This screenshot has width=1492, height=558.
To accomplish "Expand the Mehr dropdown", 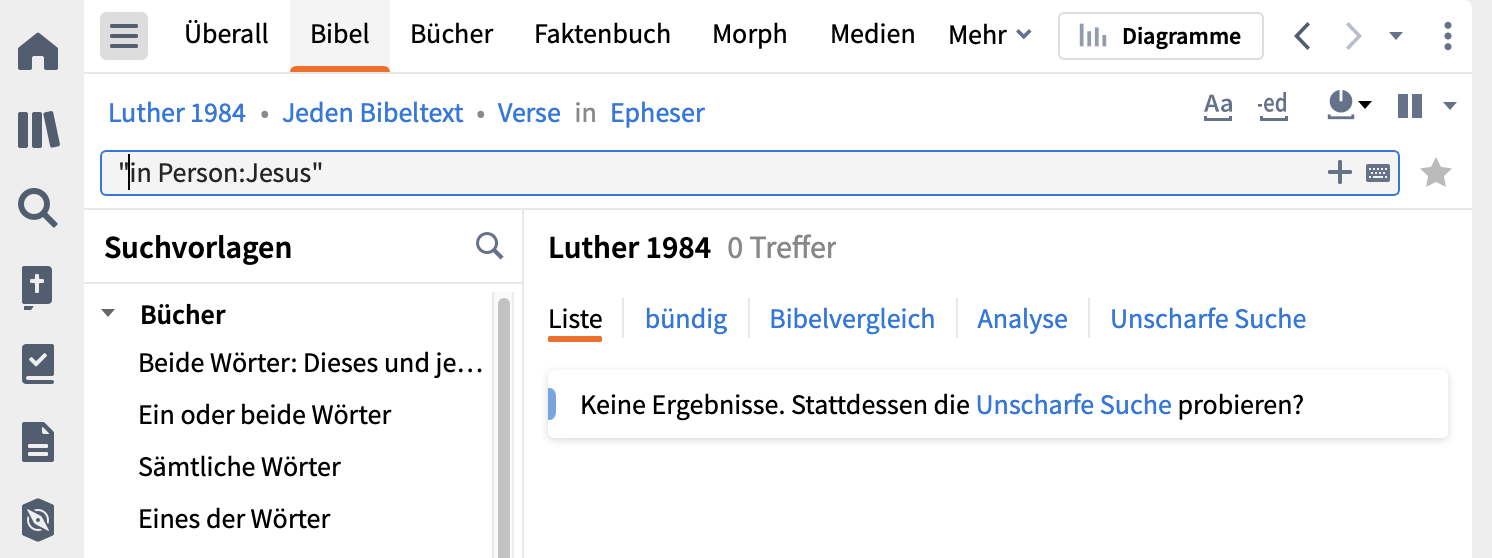I will pyautogui.click(x=989, y=35).
